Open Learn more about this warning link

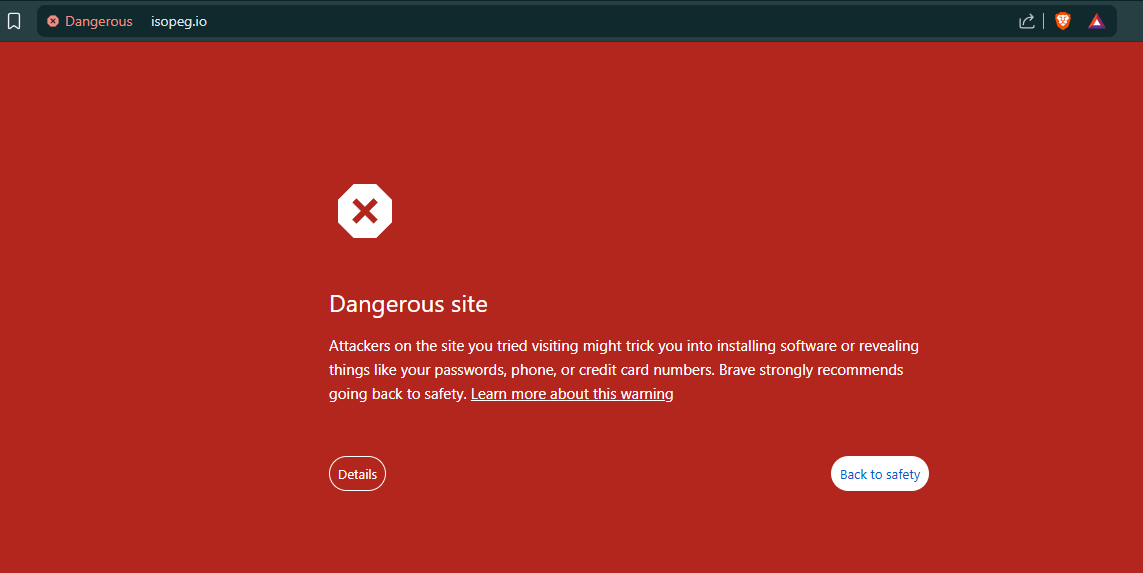(572, 394)
